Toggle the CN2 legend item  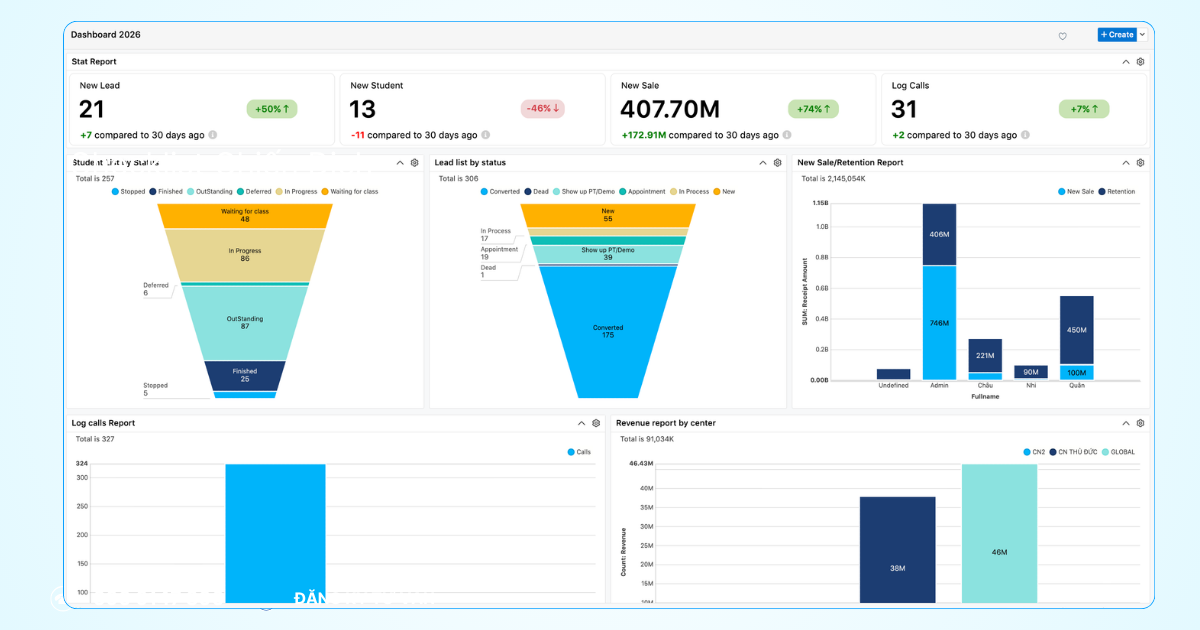pyautogui.click(x=1033, y=452)
